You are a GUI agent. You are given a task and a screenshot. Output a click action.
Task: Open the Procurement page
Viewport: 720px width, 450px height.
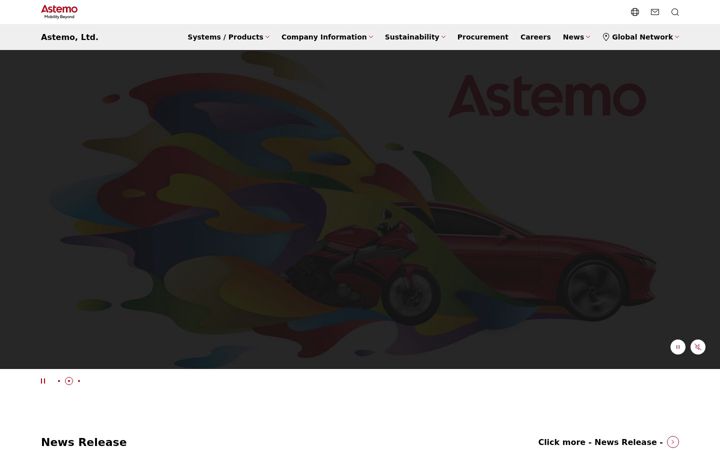483,37
